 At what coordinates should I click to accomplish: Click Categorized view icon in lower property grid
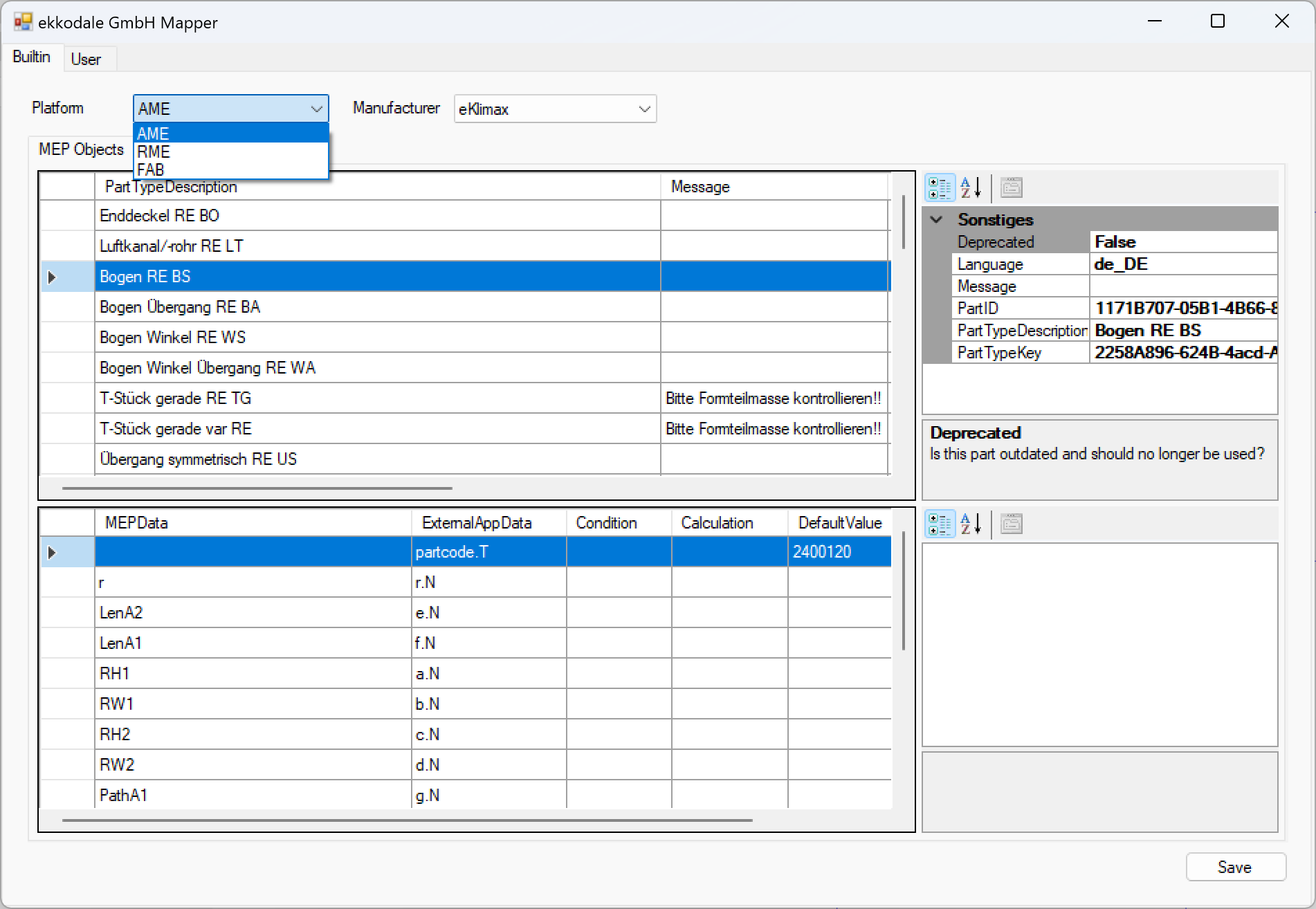click(940, 524)
